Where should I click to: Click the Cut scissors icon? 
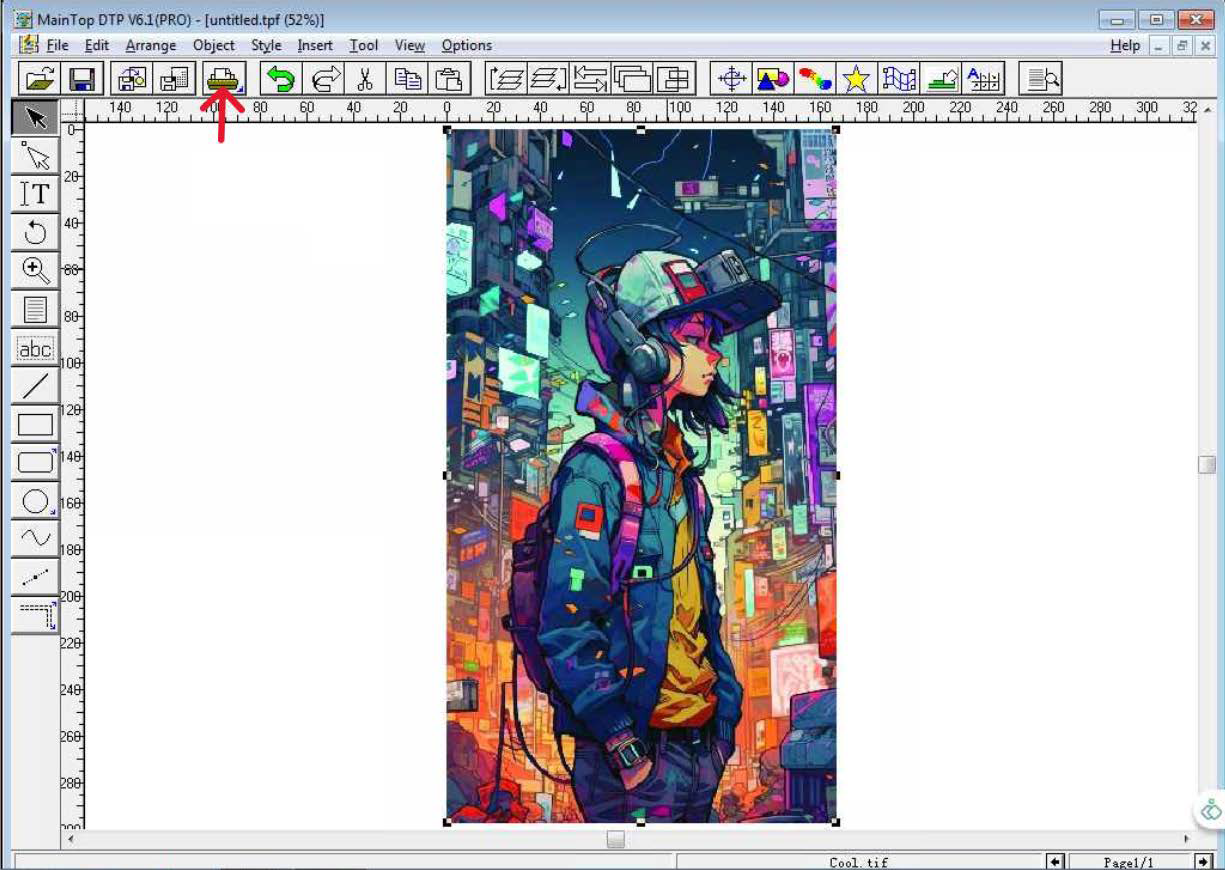tap(365, 78)
